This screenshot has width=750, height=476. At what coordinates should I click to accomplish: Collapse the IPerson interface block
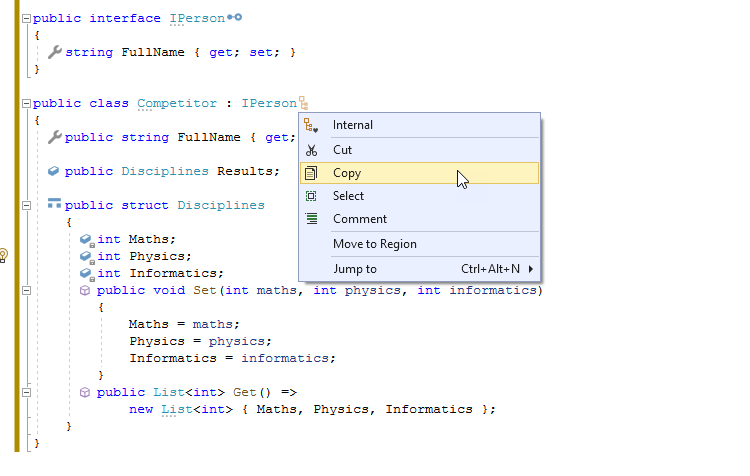(x=26, y=18)
